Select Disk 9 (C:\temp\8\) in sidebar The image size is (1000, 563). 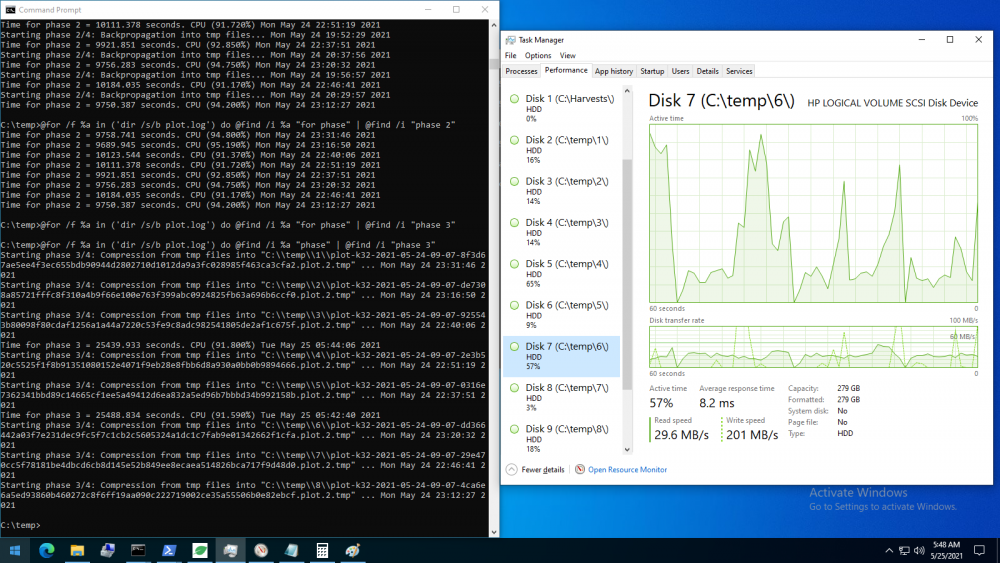coord(562,439)
